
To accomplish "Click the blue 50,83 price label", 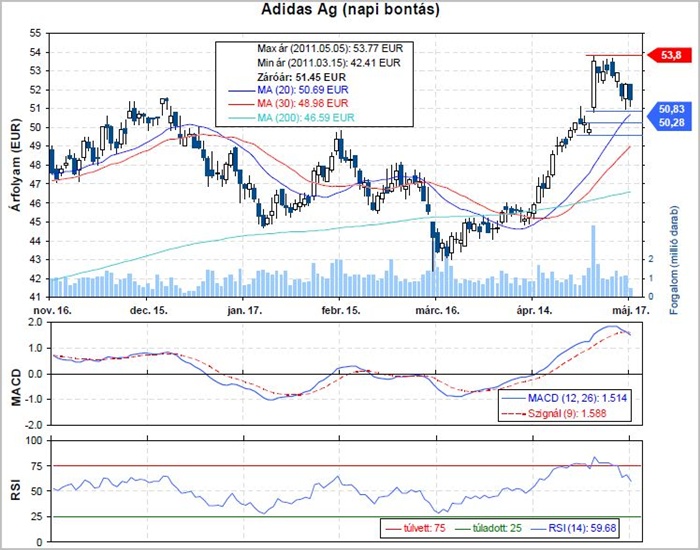I will tap(671, 109).
